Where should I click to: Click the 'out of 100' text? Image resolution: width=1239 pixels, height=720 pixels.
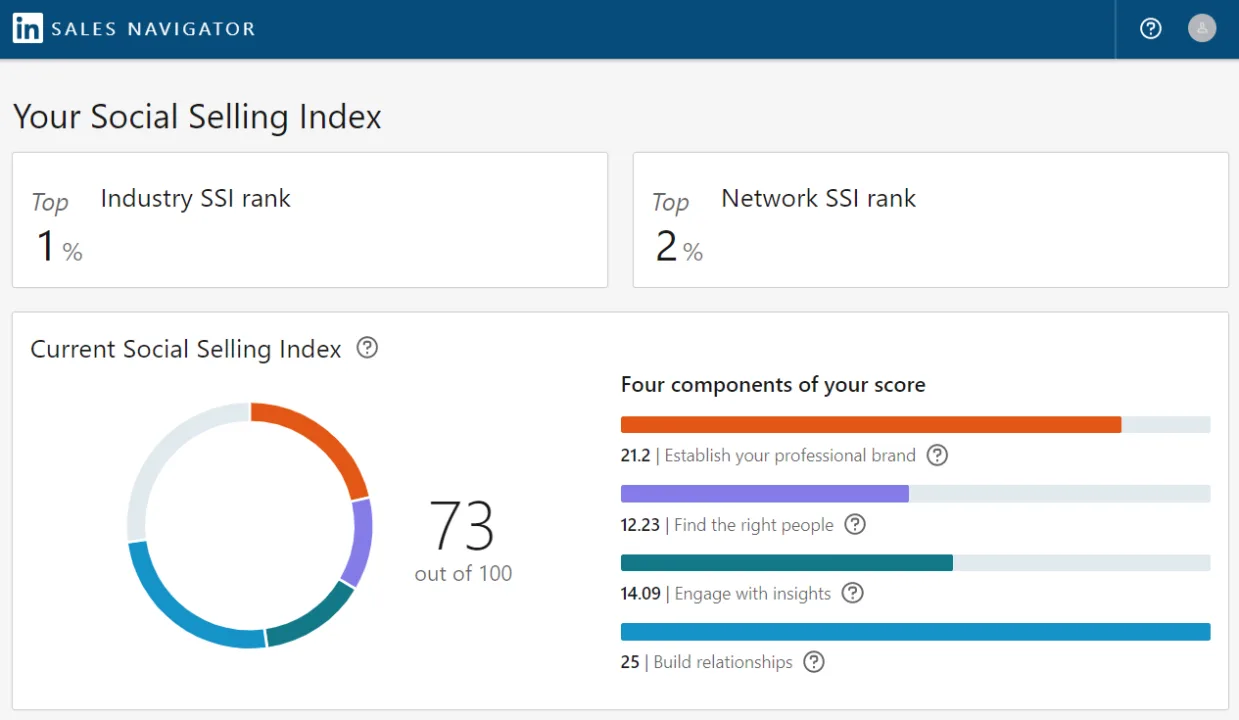[x=463, y=574]
